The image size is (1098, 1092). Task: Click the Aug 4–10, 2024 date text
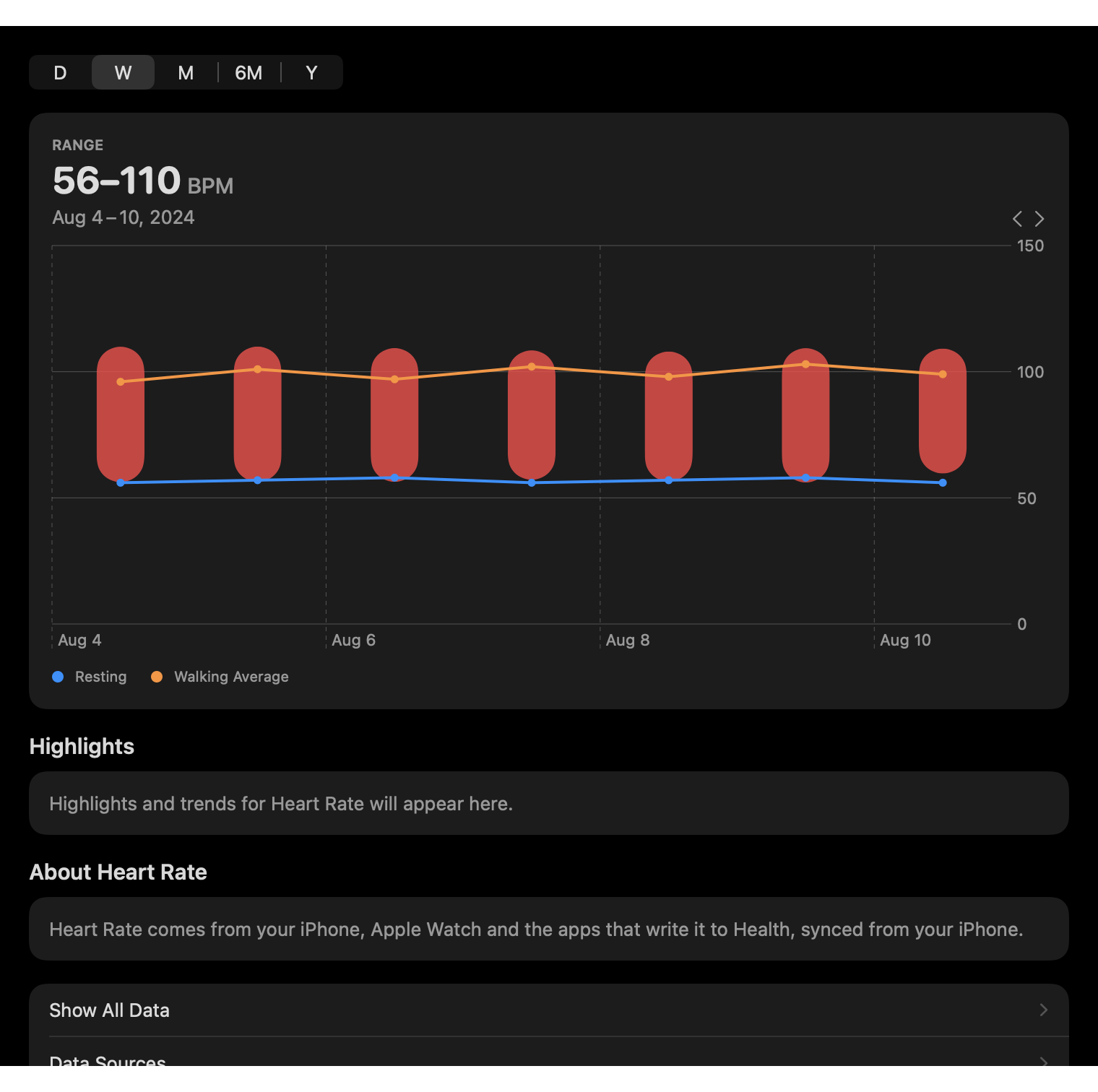[124, 217]
